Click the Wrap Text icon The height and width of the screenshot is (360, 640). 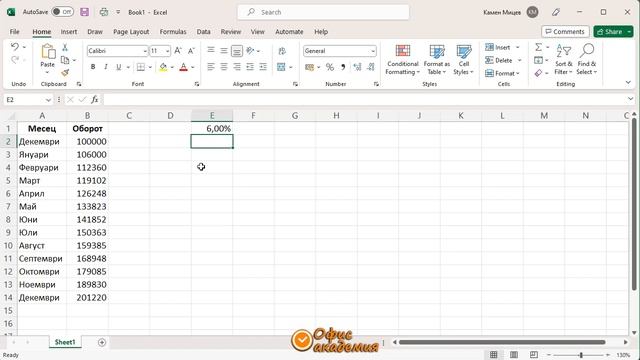click(x=282, y=51)
